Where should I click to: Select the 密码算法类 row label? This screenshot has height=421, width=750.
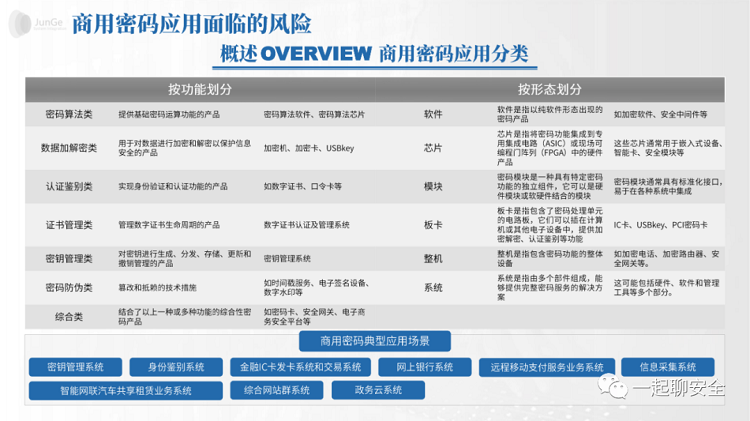point(70,115)
